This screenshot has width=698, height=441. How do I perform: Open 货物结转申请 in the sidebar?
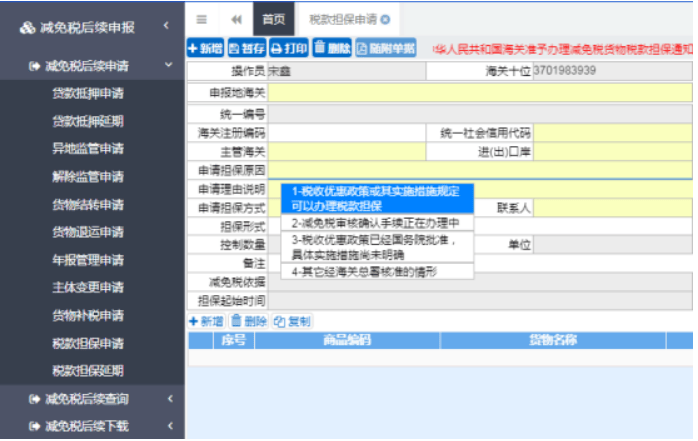[x=88, y=205]
